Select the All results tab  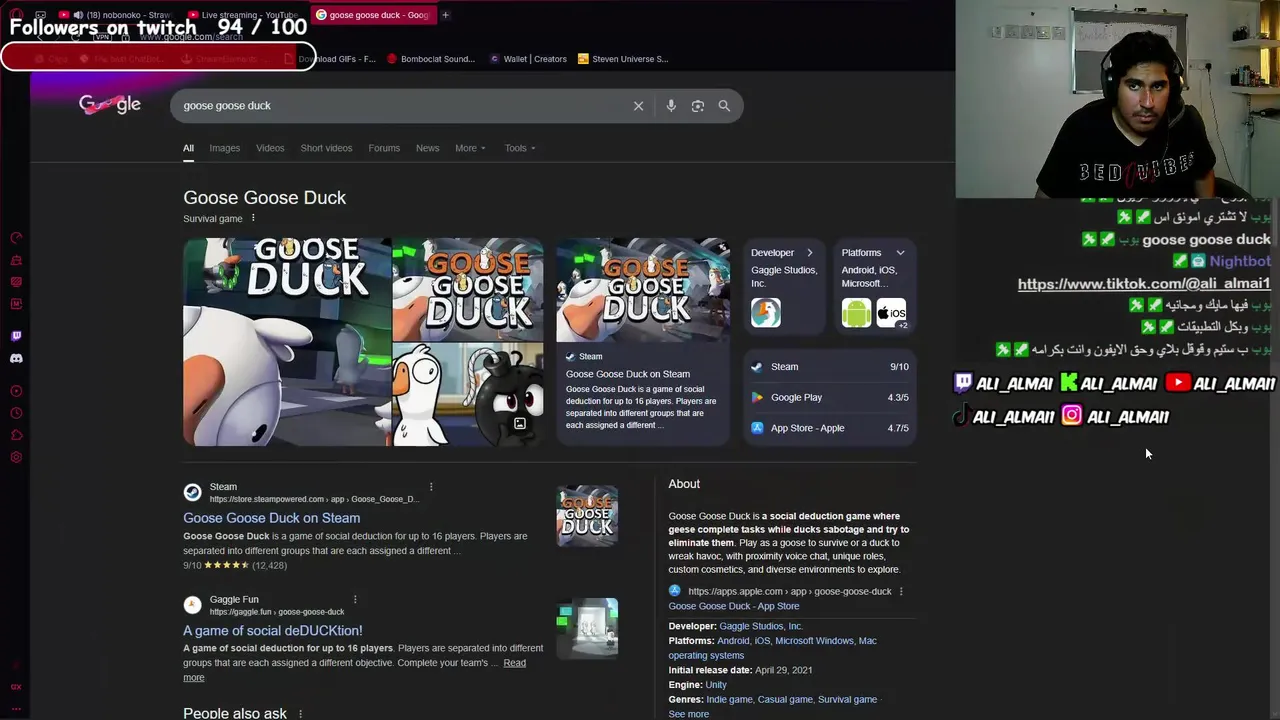188,148
